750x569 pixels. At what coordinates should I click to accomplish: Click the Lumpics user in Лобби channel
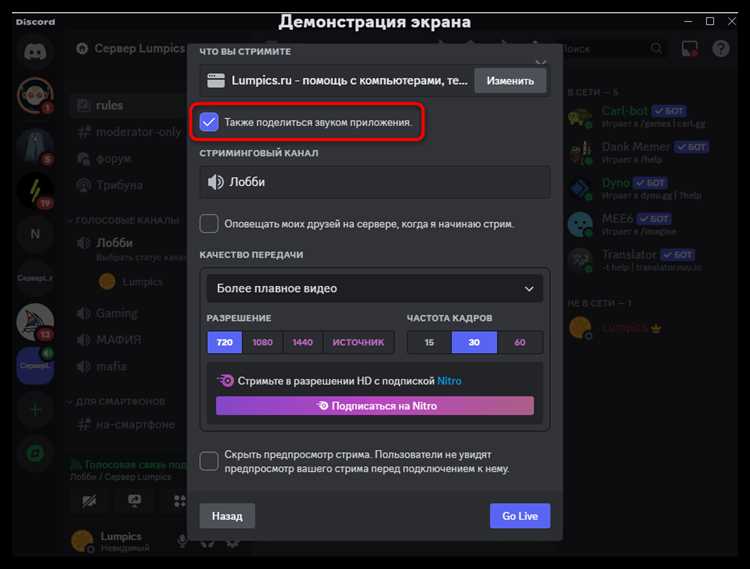tap(132, 282)
